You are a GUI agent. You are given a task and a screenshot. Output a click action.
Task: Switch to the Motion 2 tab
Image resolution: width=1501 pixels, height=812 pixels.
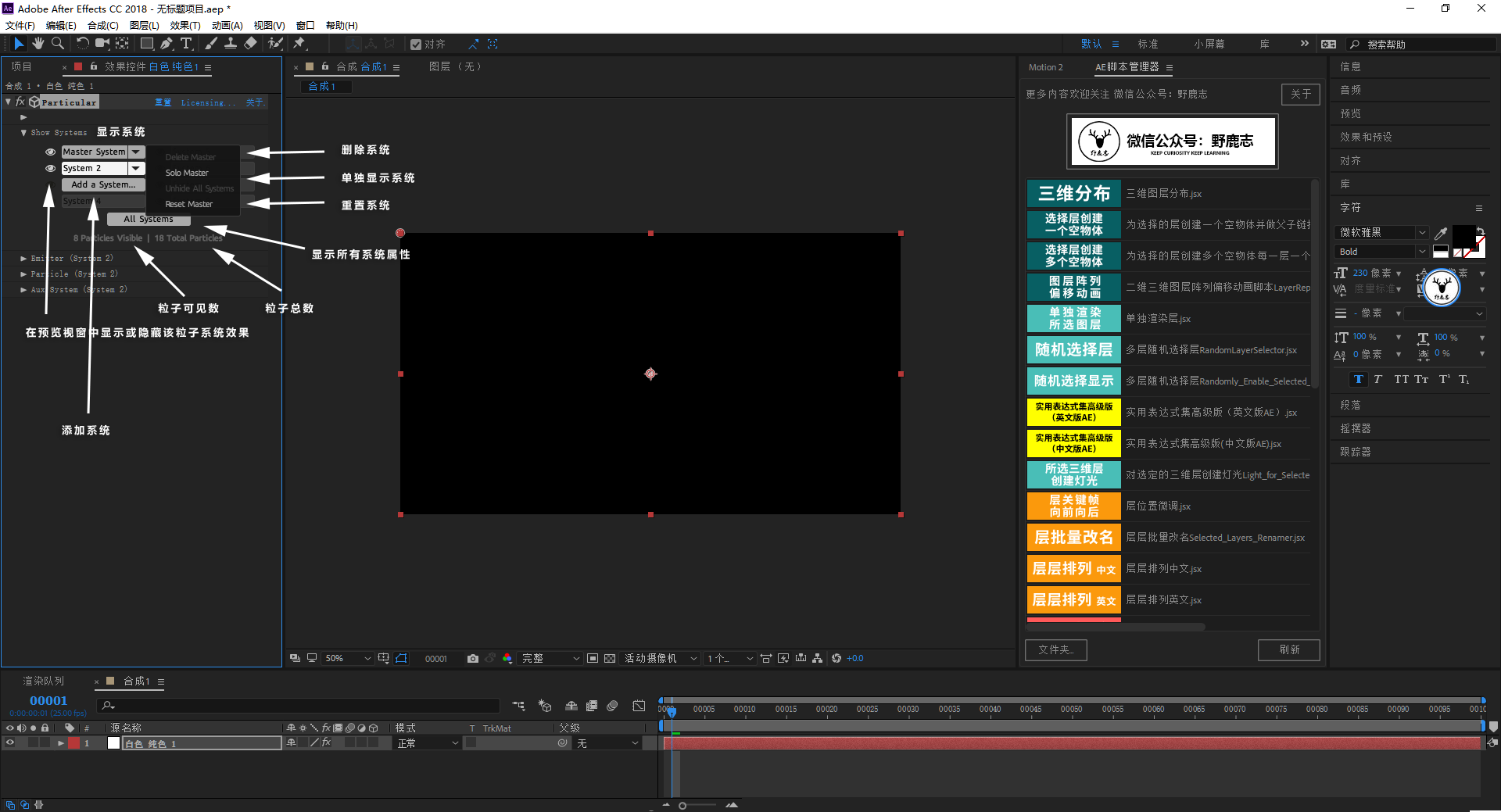(1045, 67)
